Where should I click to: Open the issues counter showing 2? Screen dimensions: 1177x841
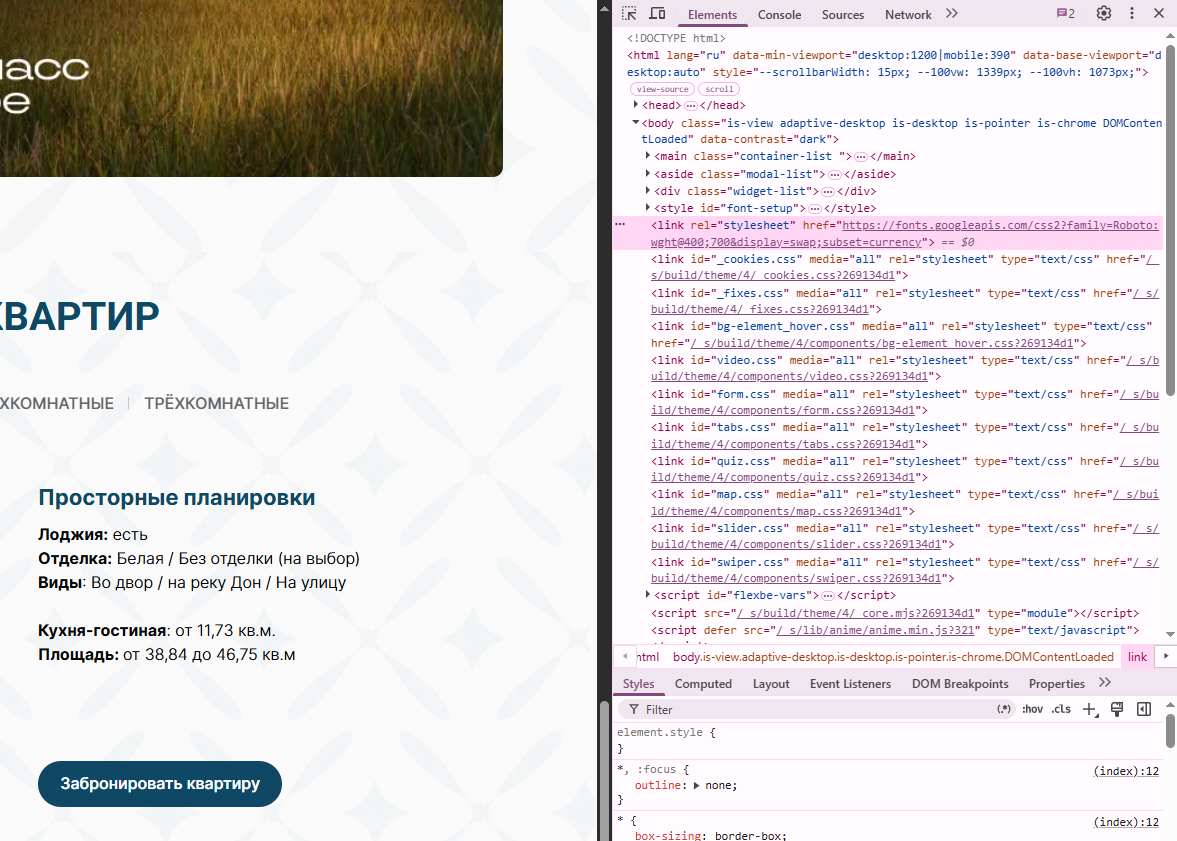click(1066, 14)
